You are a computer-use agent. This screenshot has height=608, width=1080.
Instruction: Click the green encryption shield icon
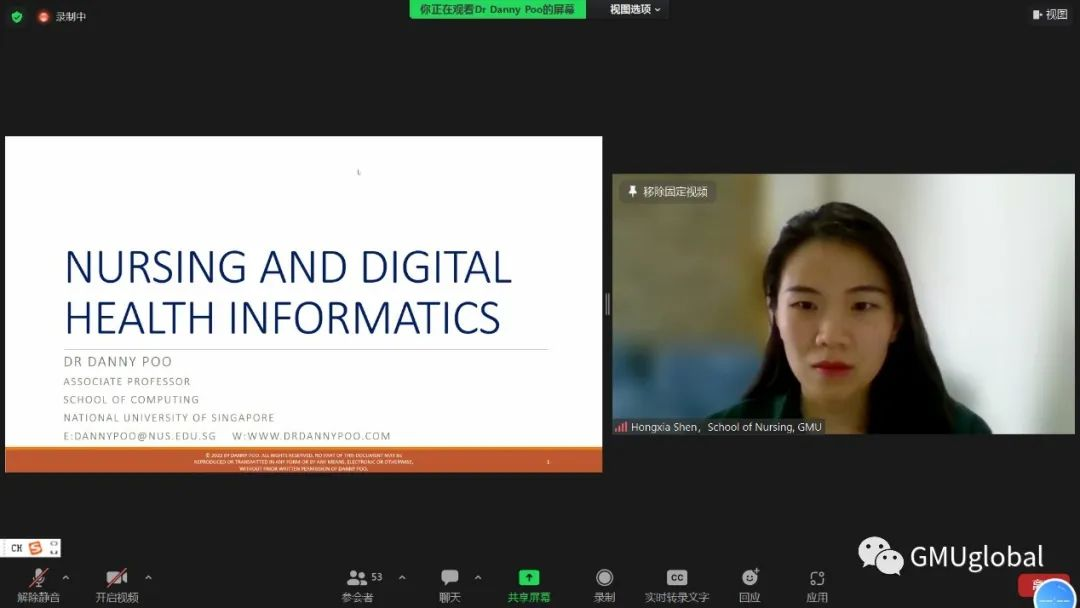point(17,16)
